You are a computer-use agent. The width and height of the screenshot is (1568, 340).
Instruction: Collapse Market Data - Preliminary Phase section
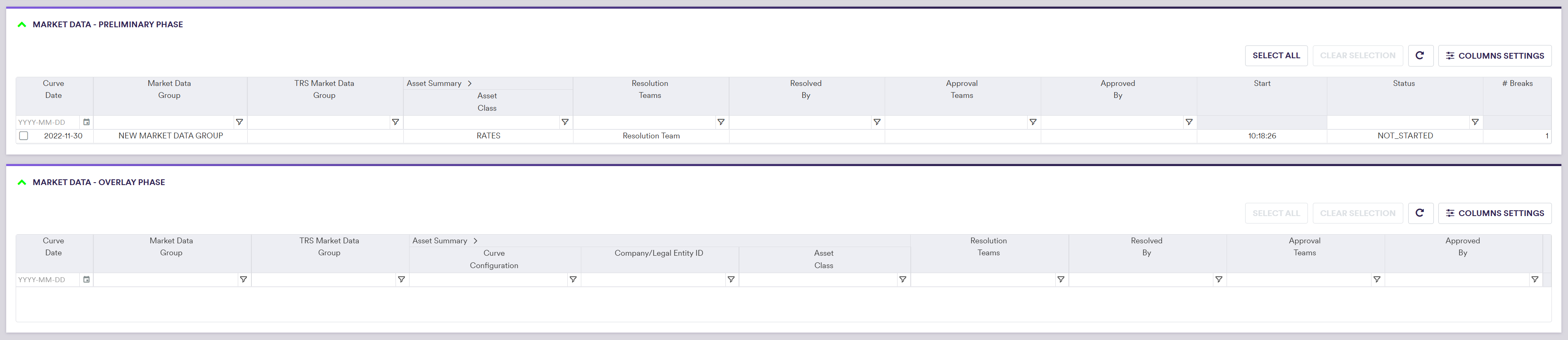[x=22, y=25]
